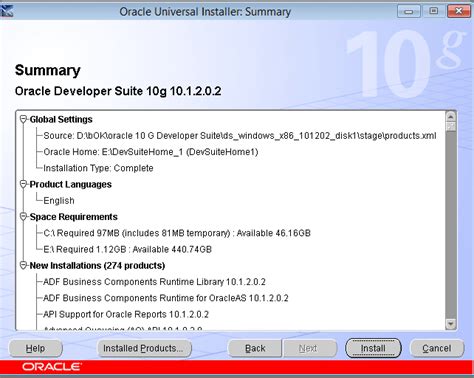The width and height of the screenshot is (474, 378).
Task: Click the summary list scrollbar track
Action: pyautogui.click(x=451, y=225)
